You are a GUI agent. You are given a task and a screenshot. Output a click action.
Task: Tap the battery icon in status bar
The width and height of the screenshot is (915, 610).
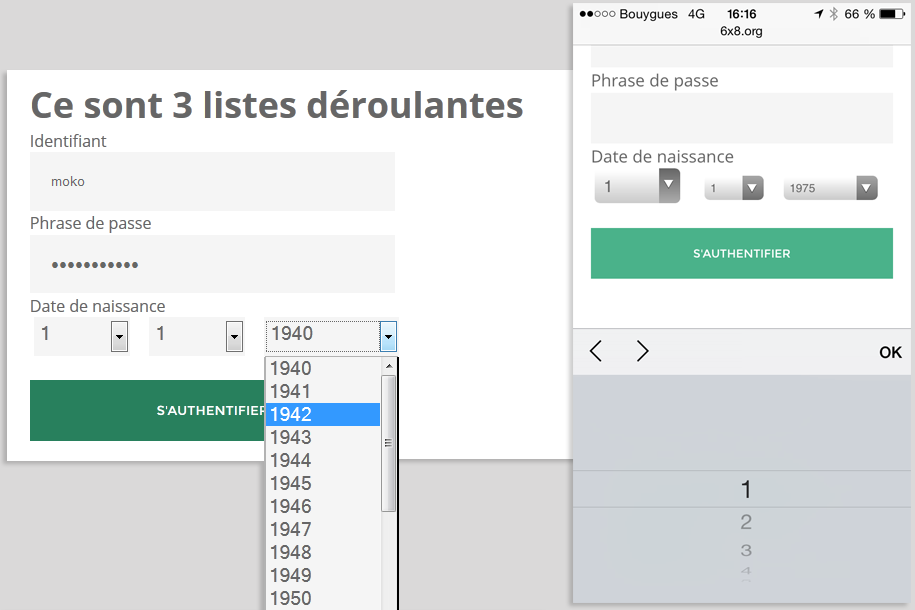click(892, 14)
